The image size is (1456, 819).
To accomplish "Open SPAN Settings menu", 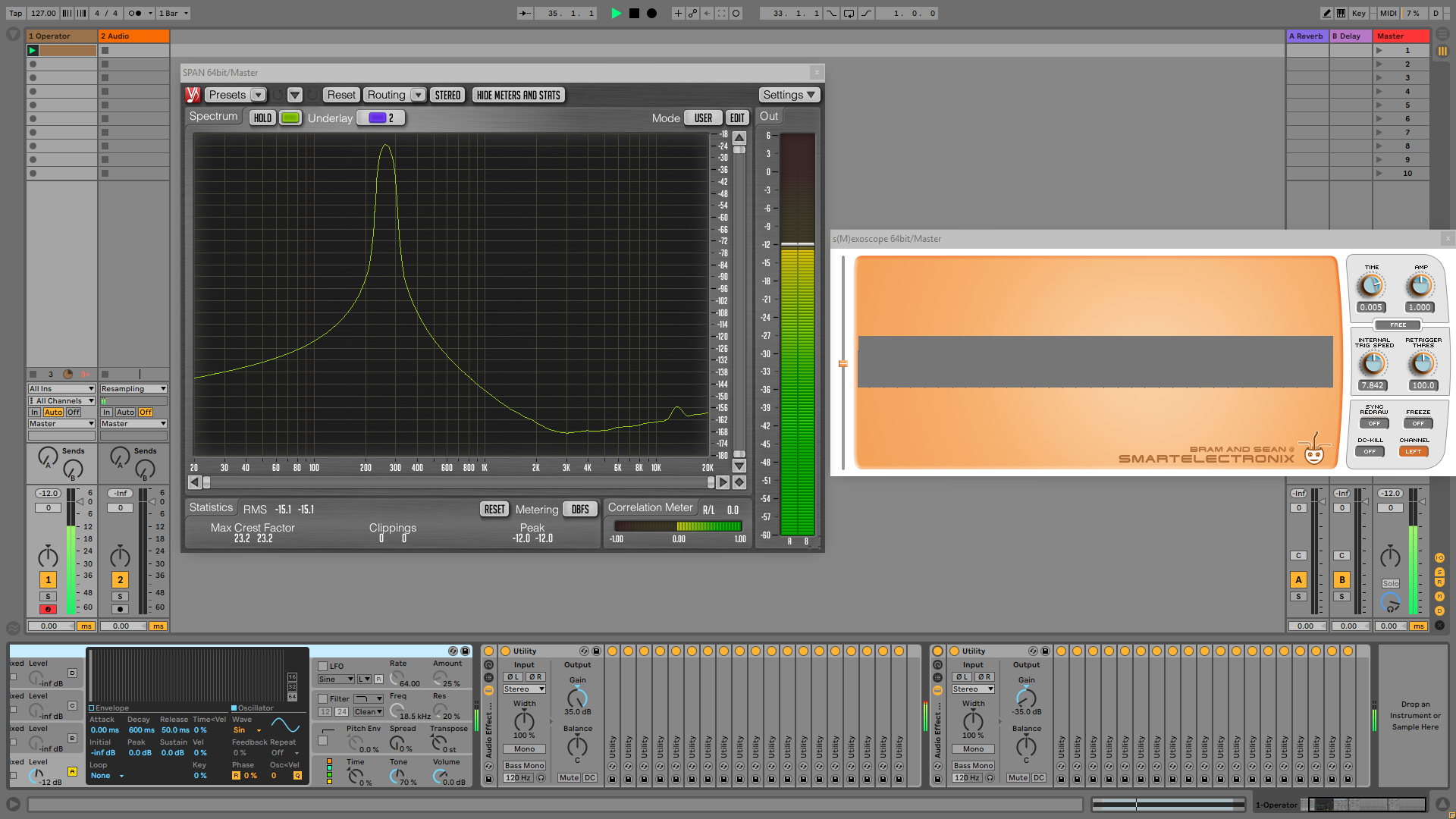I will point(789,95).
